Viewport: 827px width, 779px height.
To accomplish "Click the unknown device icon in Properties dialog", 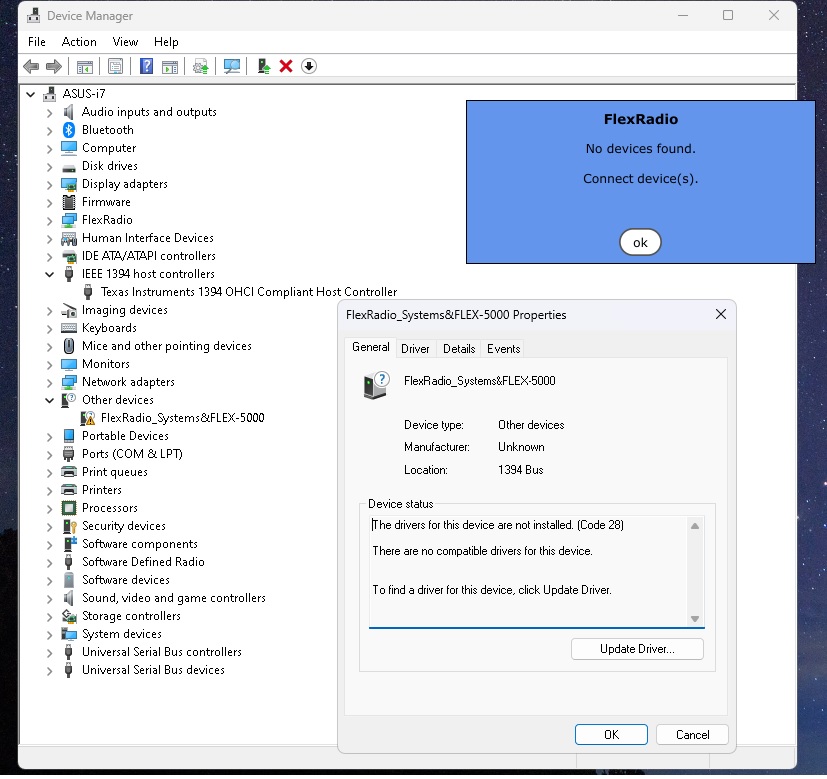I will coord(377,384).
